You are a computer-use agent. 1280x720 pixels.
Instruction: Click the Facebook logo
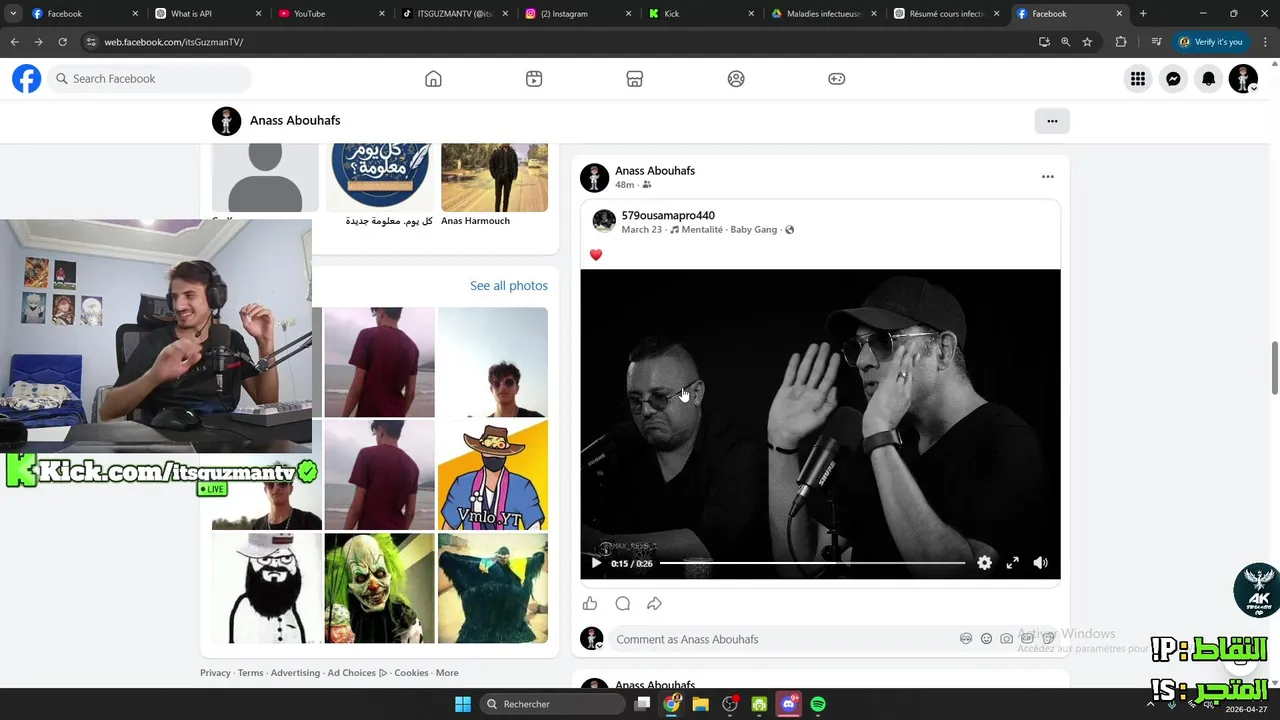tap(27, 79)
